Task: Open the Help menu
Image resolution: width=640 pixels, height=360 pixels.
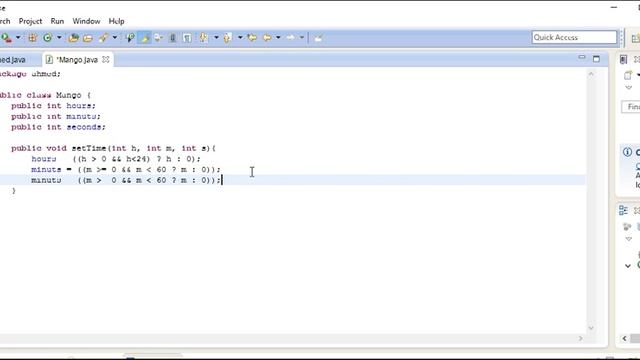Action: [116, 21]
